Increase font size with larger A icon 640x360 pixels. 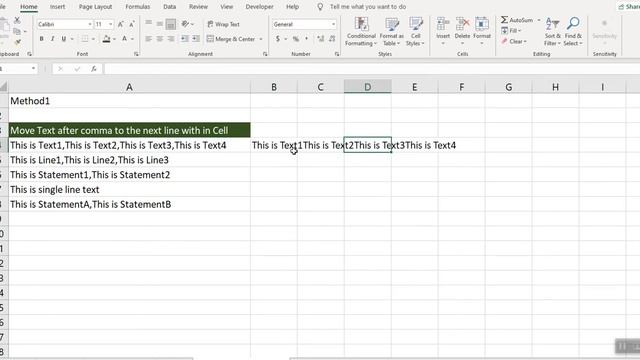point(120,24)
